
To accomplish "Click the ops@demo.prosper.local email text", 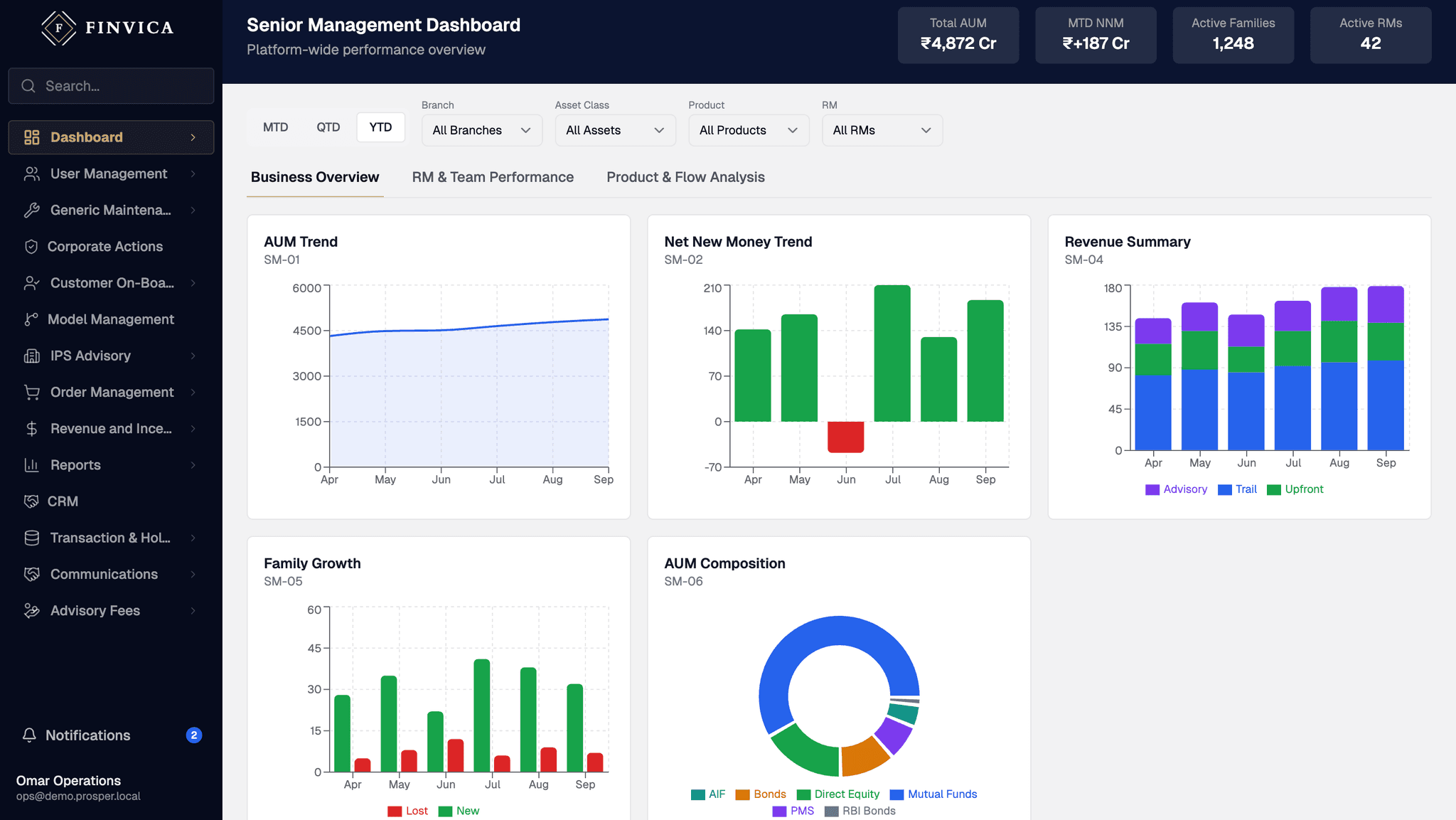I will [x=78, y=797].
